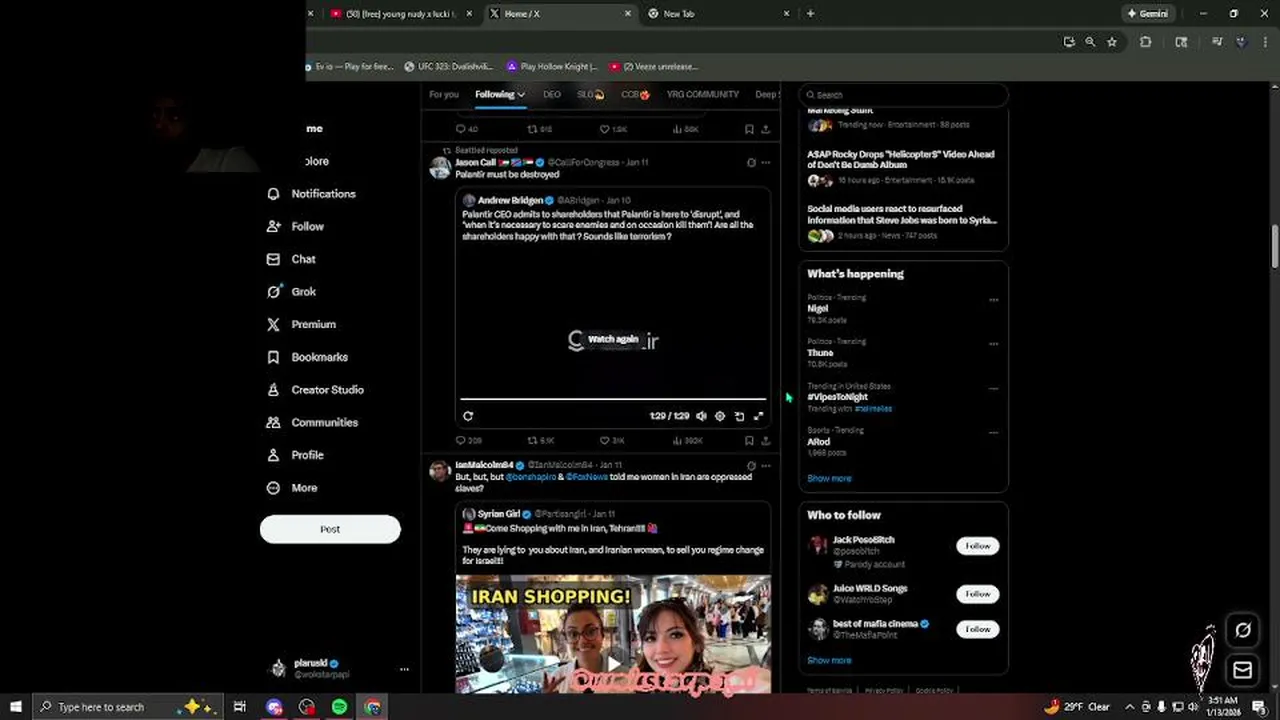Switch to the DEO list tab

coord(552,95)
